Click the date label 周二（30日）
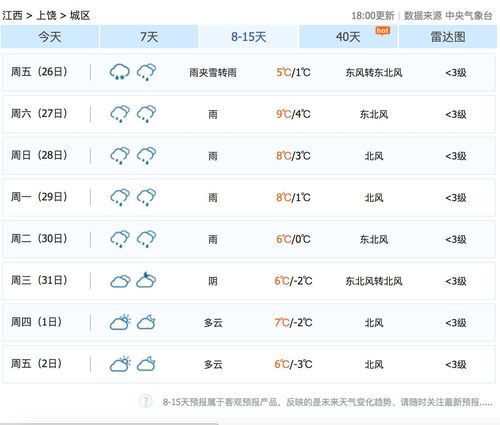The image size is (500, 425). point(39,239)
